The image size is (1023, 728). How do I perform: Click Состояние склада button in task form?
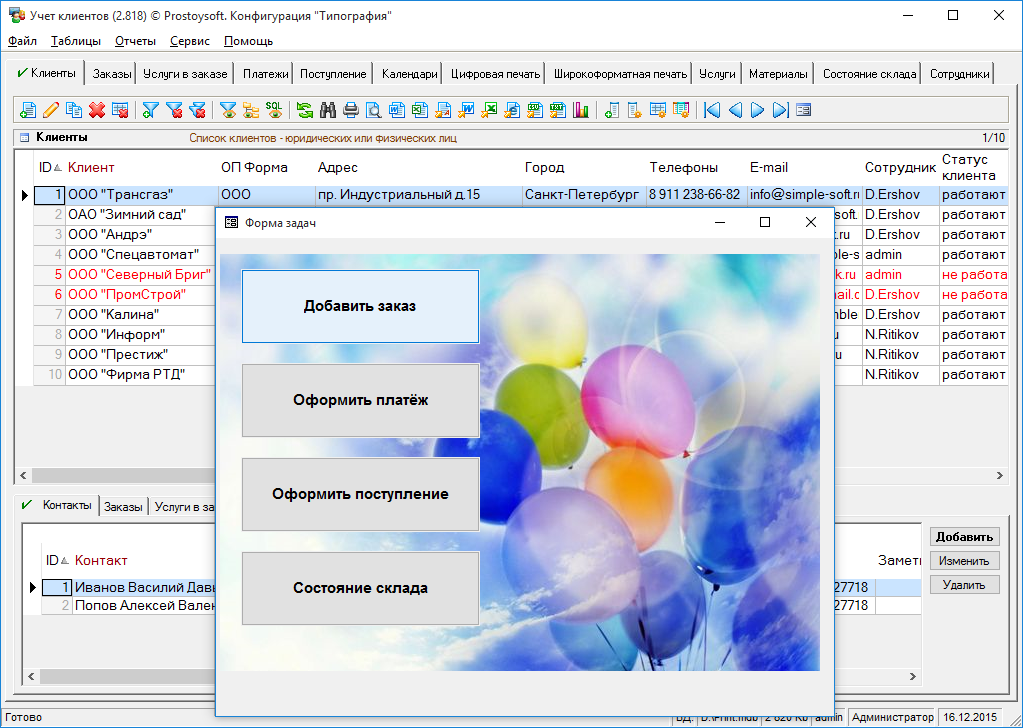pos(360,588)
